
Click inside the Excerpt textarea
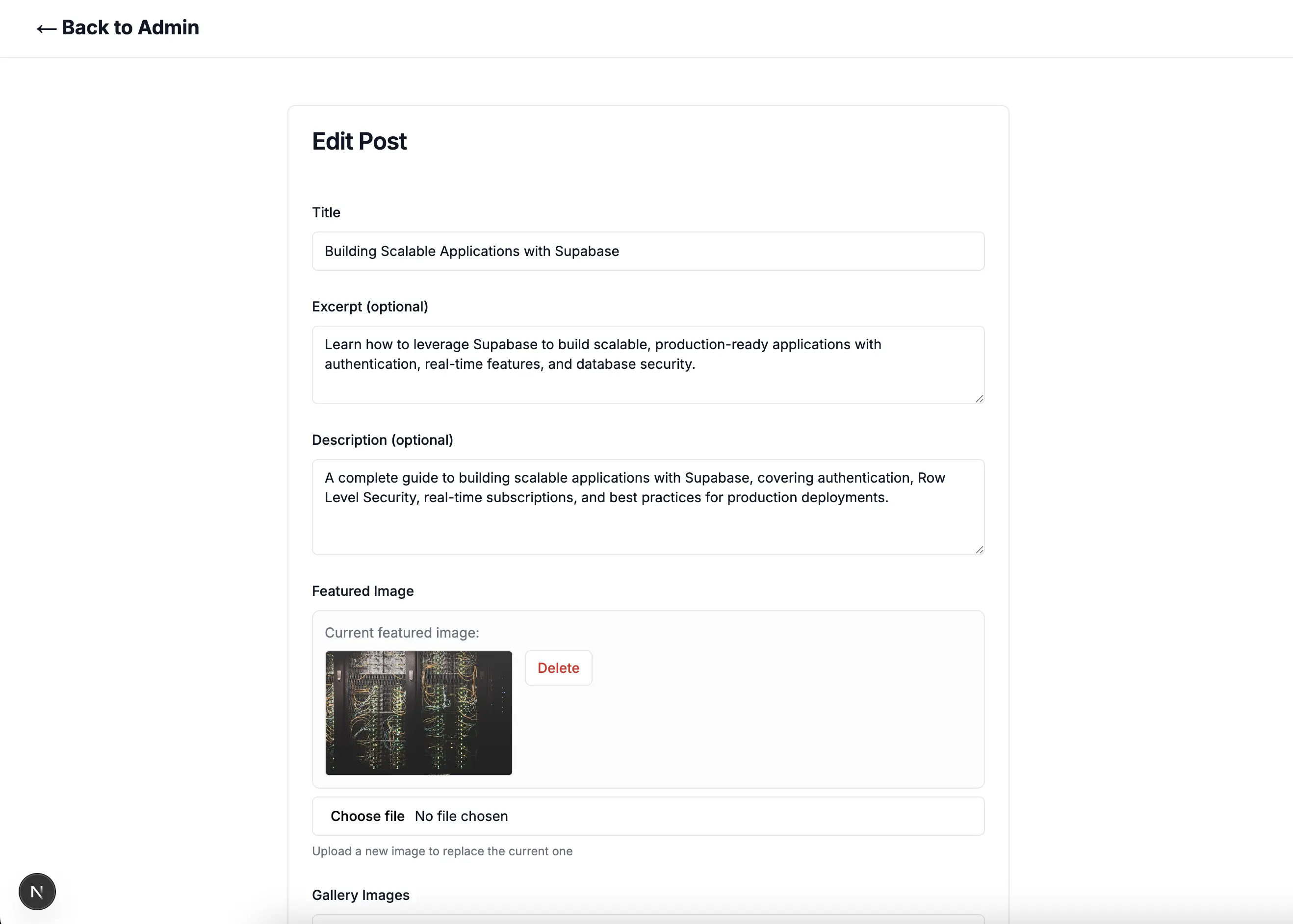647,364
